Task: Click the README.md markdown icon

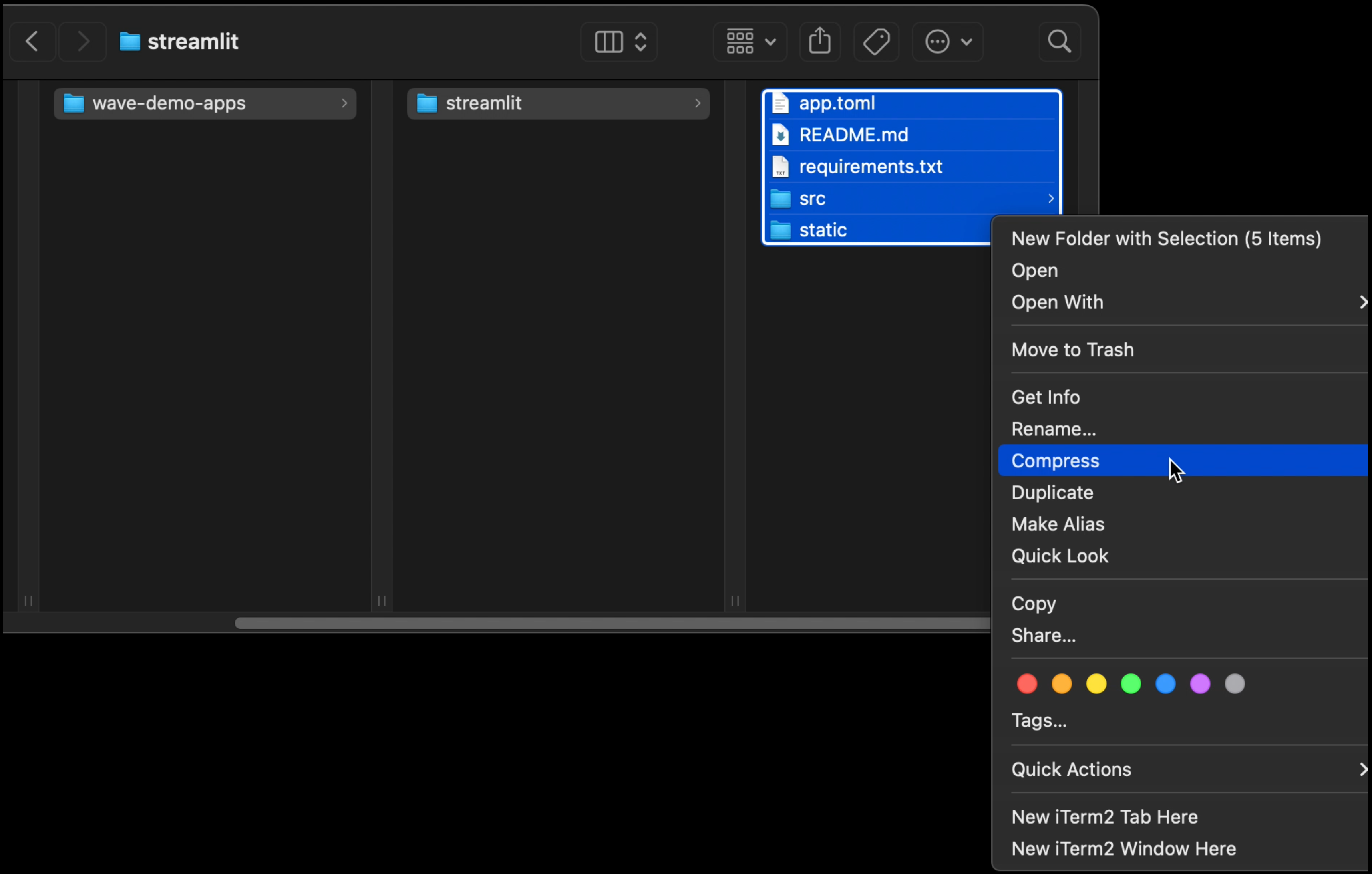Action: click(780, 135)
